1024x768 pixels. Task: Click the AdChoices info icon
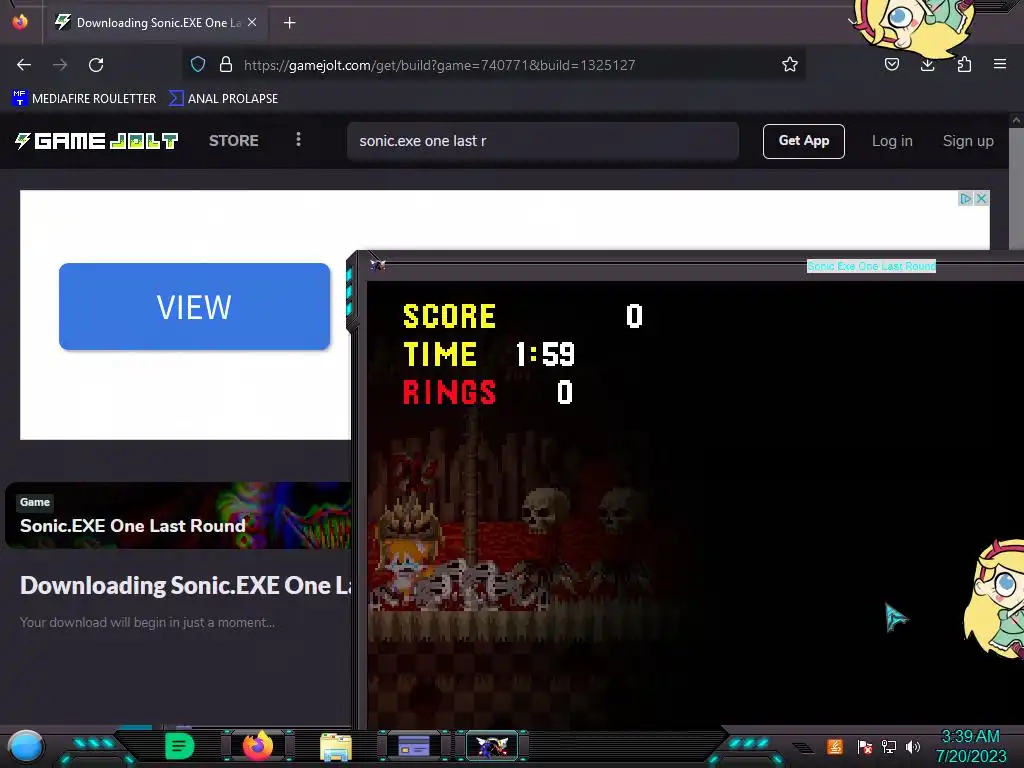tap(965, 199)
